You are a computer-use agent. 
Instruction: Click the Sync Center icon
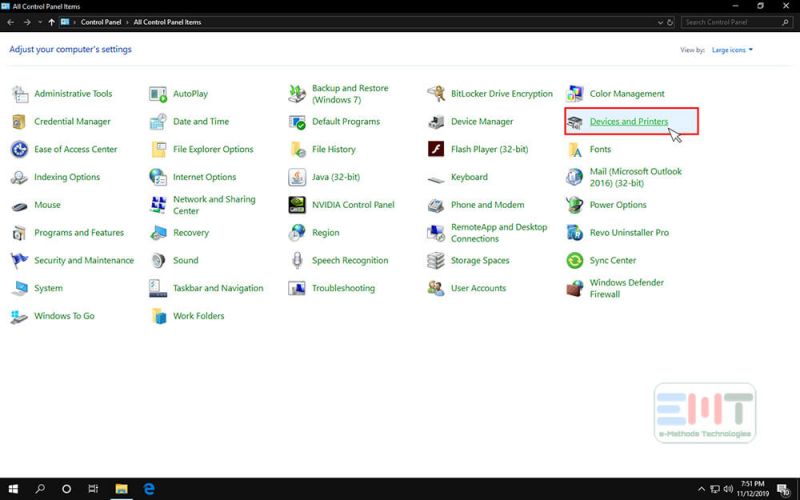point(575,261)
